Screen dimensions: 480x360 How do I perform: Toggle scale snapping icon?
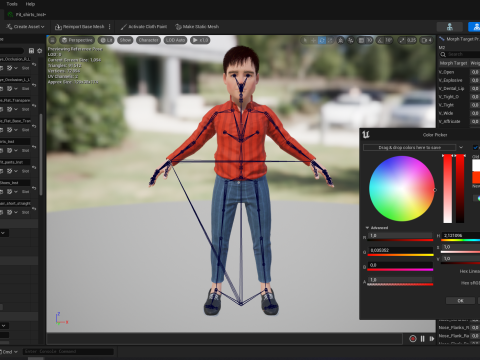pyautogui.click(x=402, y=40)
